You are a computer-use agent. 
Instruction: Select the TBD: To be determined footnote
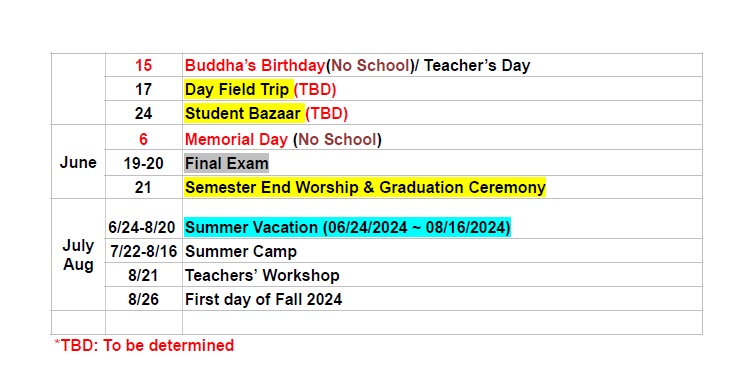pos(144,346)
